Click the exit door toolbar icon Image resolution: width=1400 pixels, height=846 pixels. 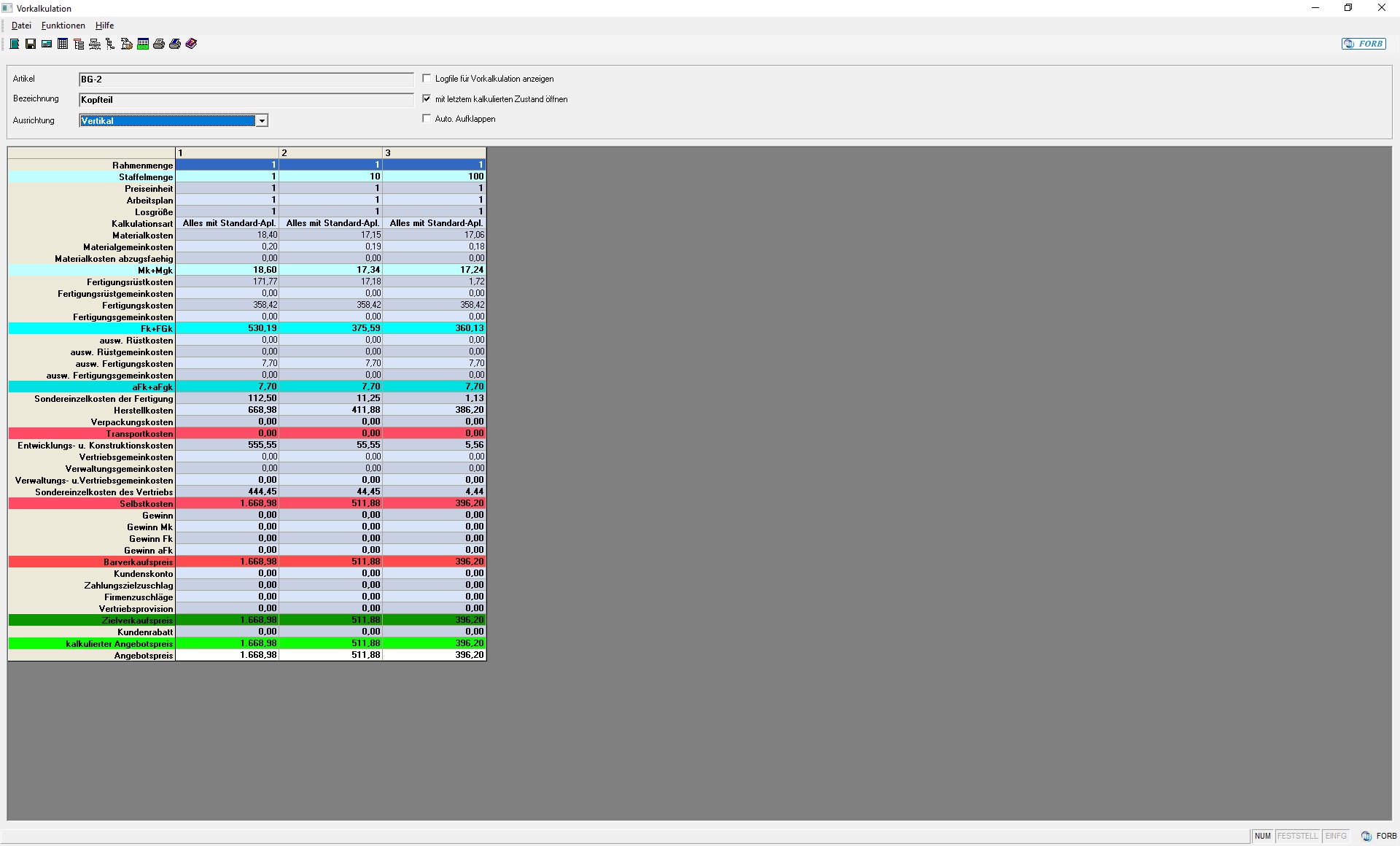point(15,44)
